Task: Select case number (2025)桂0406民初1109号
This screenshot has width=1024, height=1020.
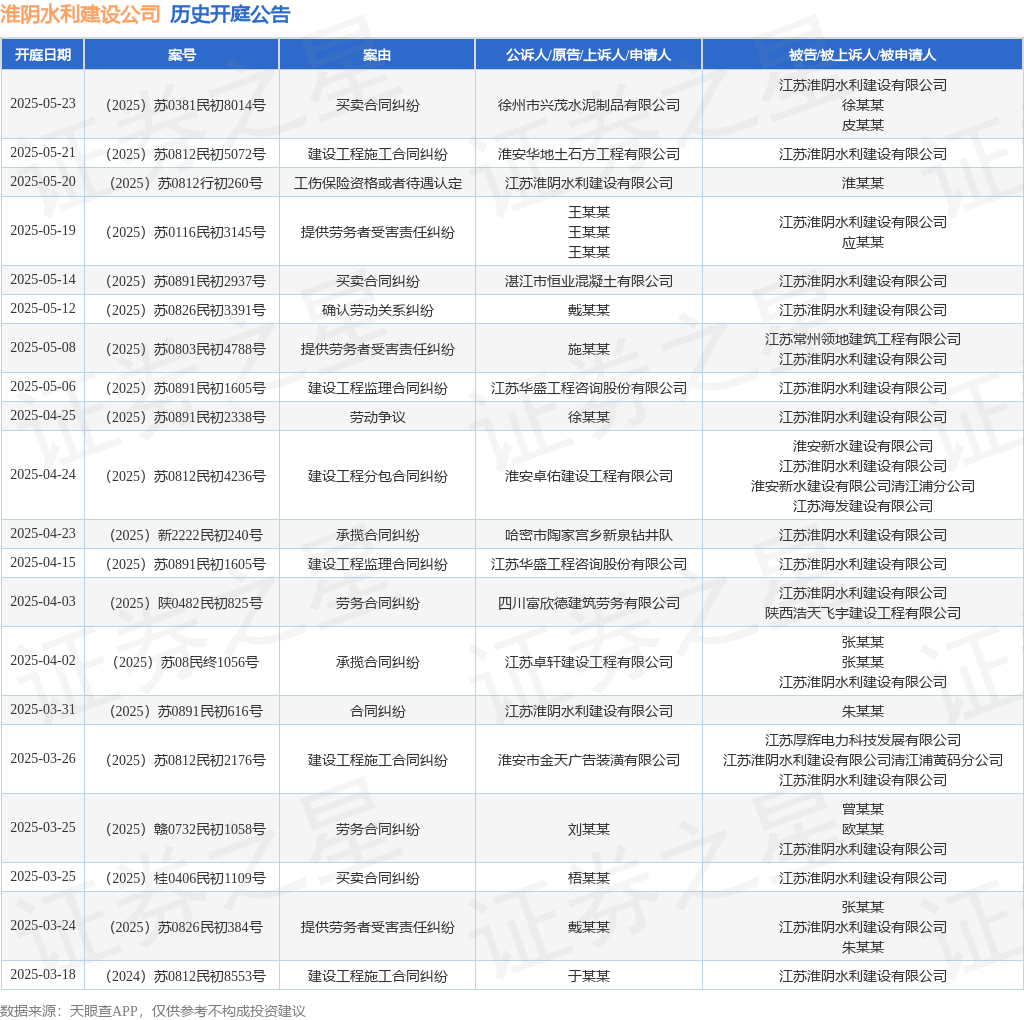Action: click(x=185, y=878)
